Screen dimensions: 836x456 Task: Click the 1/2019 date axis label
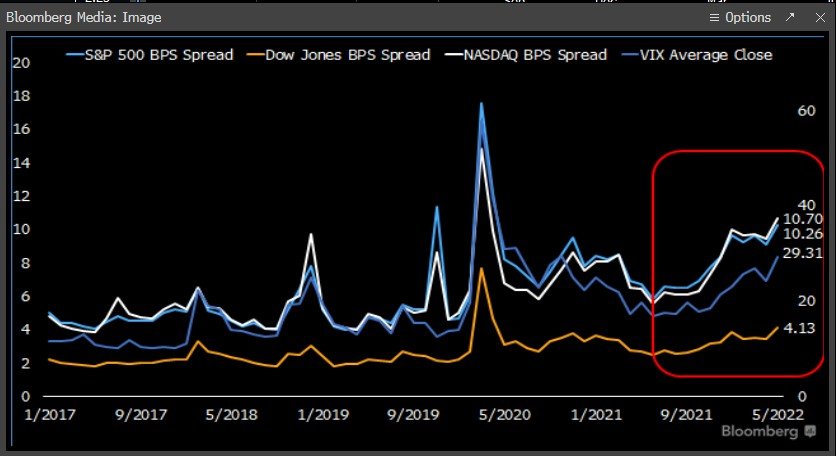(323, 414)
